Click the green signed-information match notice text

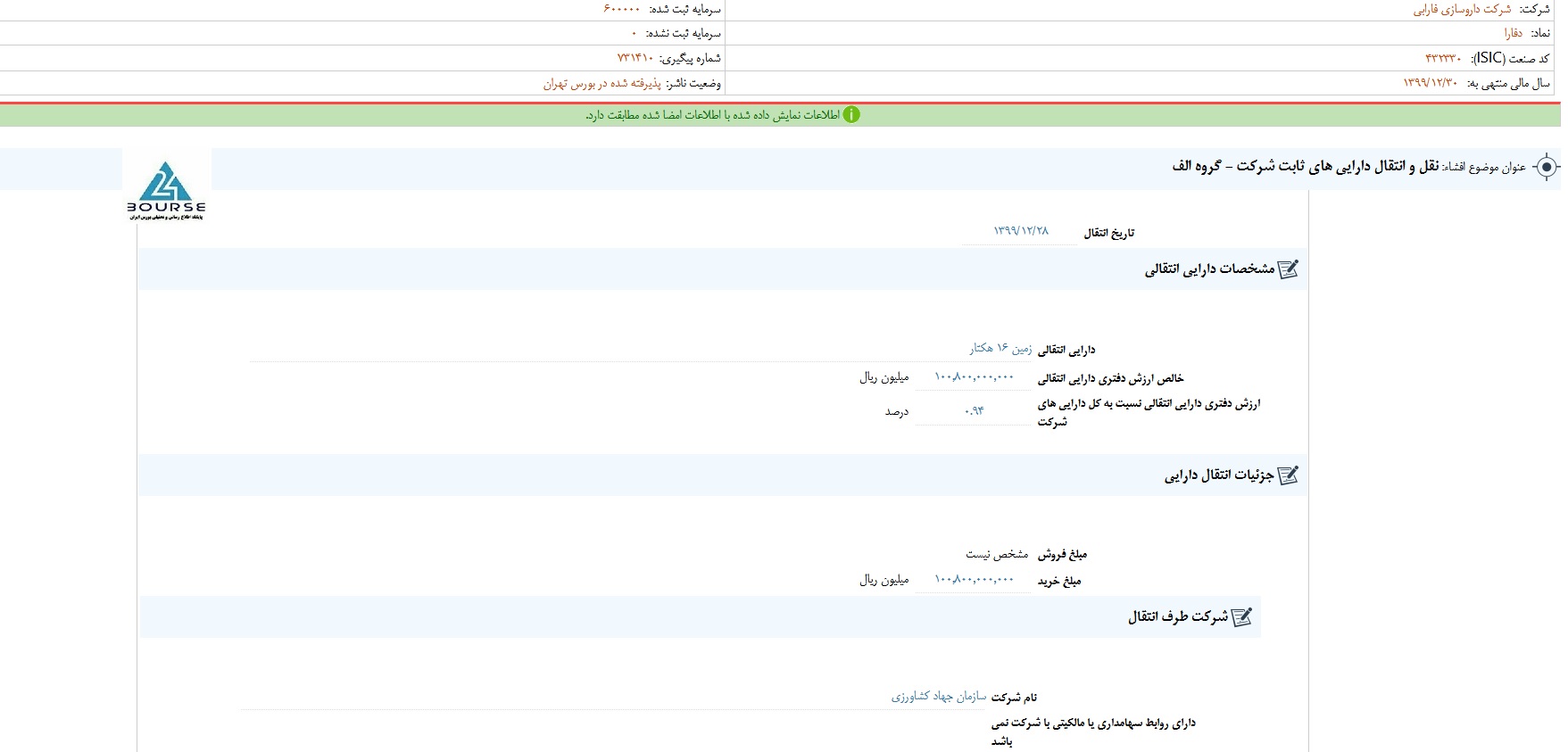[713, 115]
